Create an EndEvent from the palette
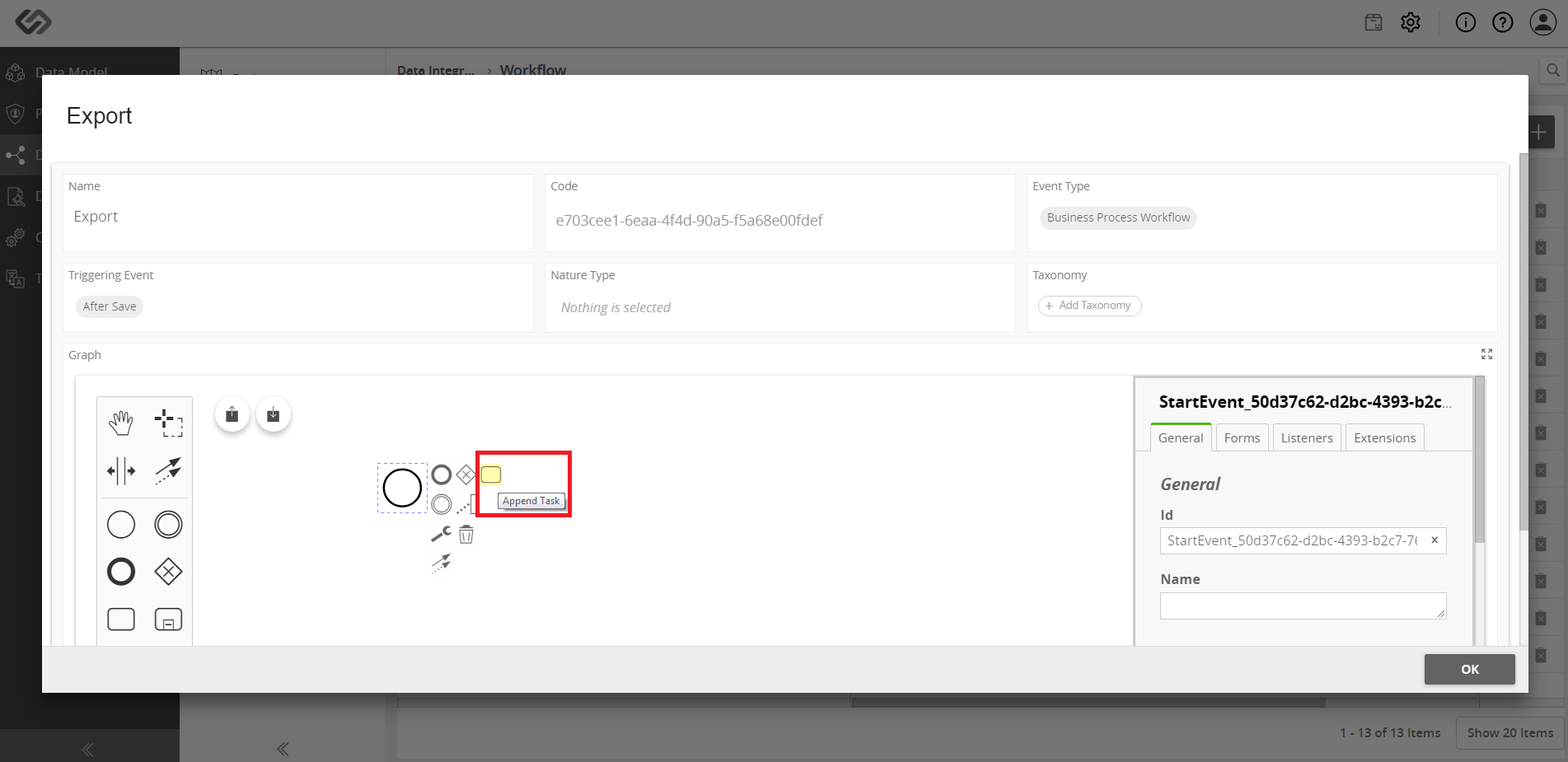Viewport: 1568px width, 762px height. [121, 572]
